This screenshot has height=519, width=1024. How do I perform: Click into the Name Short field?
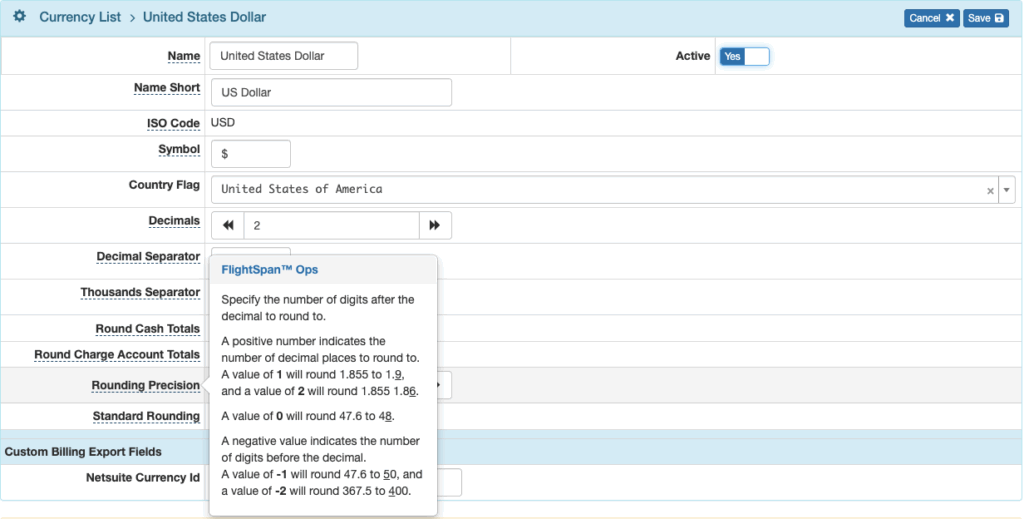click(331, 93)
